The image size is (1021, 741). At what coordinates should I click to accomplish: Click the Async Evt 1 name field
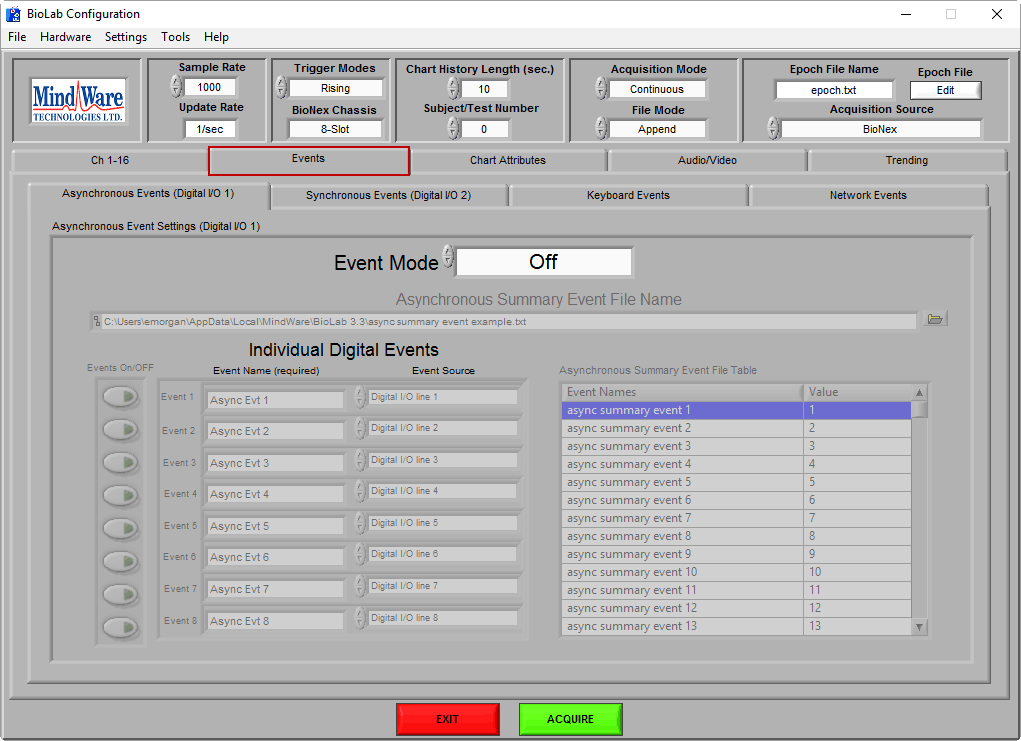pos(275,400)
